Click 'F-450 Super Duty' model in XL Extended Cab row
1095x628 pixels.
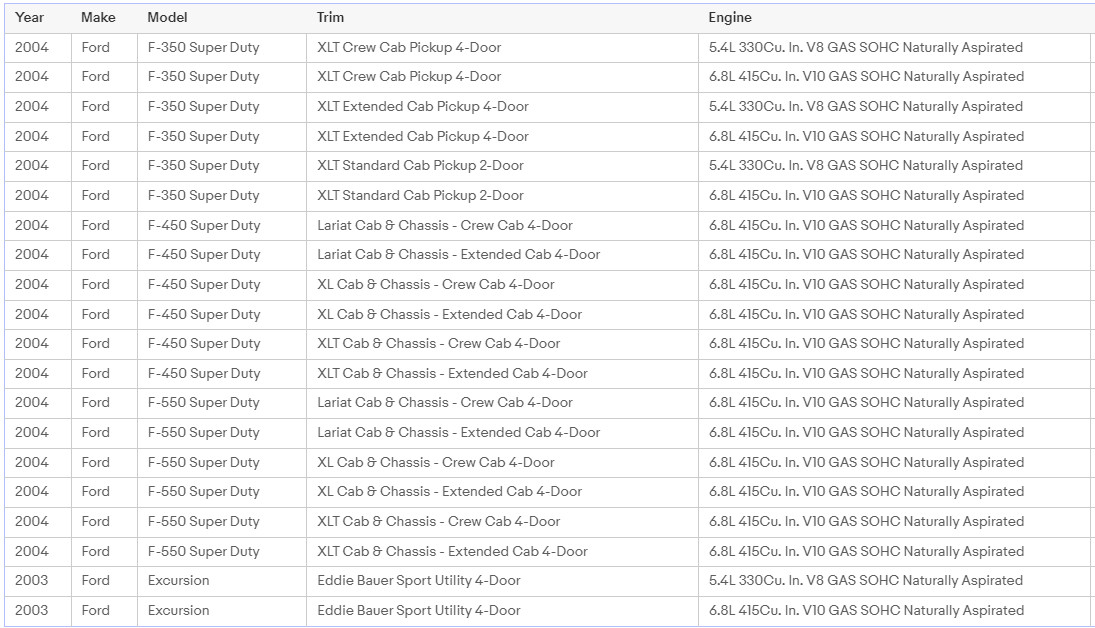[x=204, y=314]
